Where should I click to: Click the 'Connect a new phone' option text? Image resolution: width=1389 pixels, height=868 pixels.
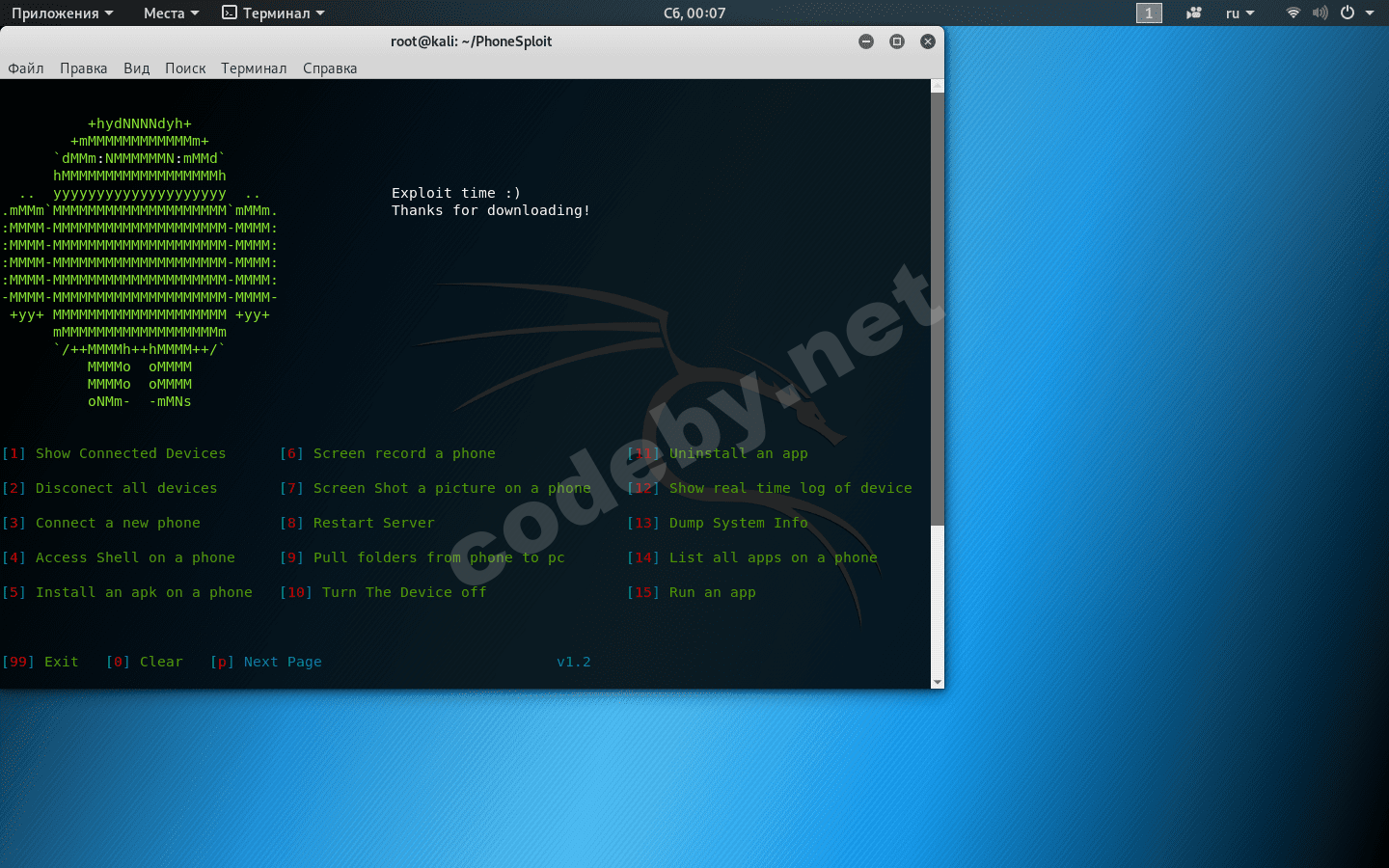(118, 523)
